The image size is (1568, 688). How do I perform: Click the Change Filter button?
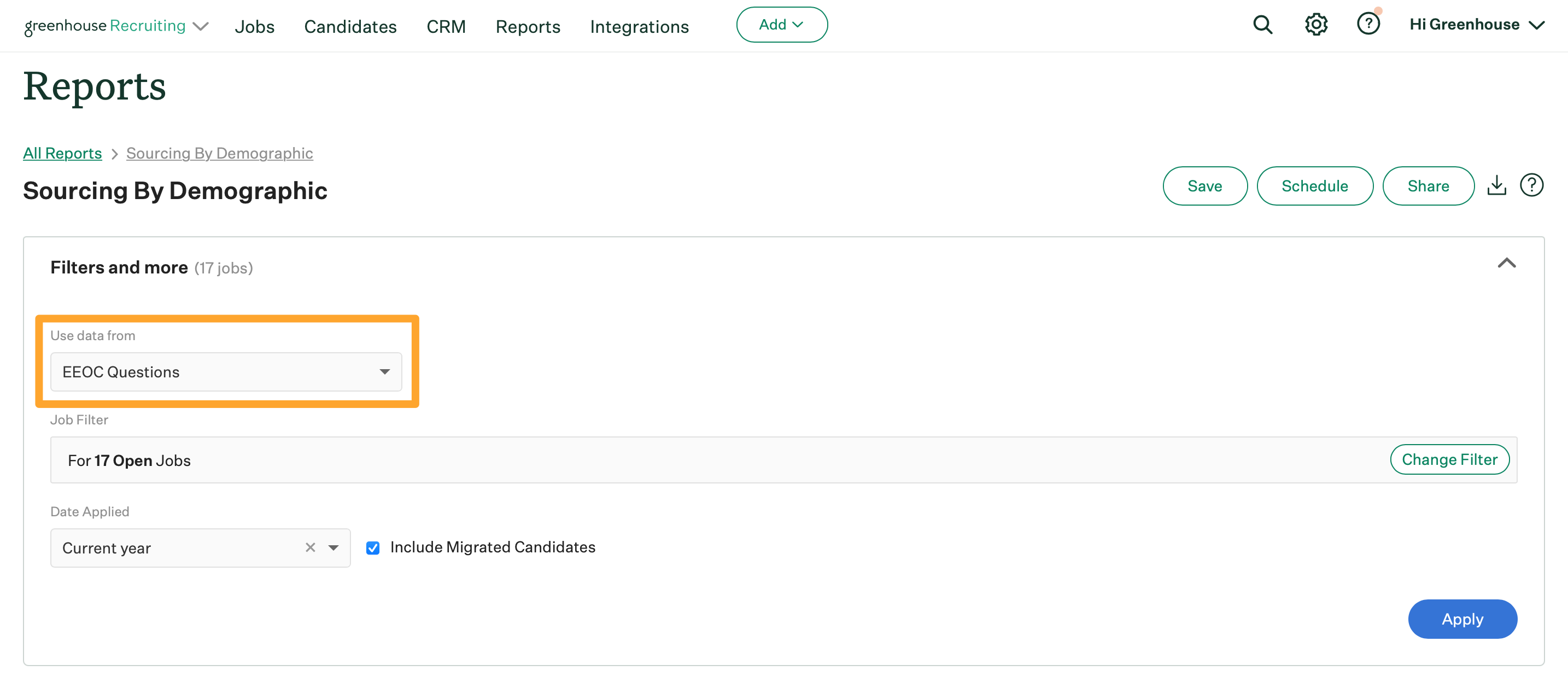(1448, 460)
